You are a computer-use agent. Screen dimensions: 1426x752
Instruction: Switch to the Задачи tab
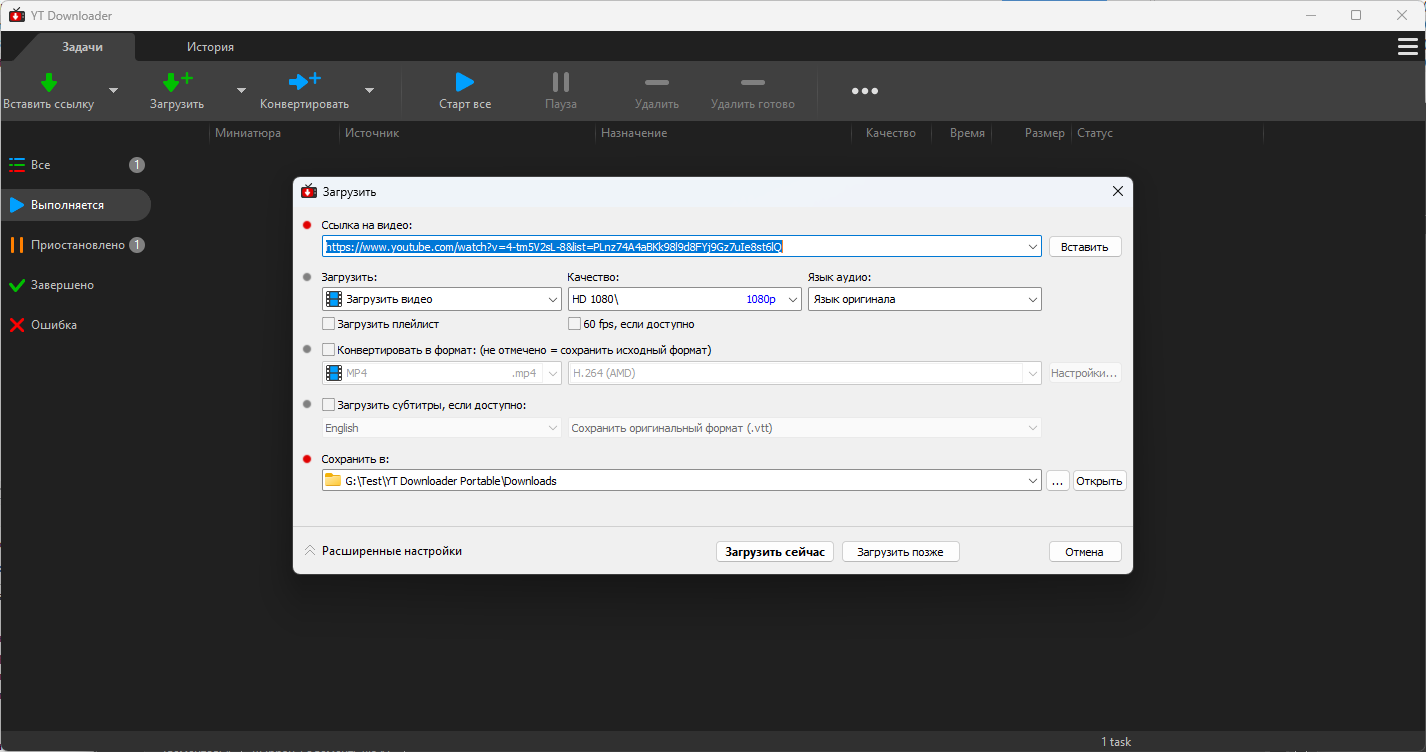pyautogui.click(x=82, y=47)
